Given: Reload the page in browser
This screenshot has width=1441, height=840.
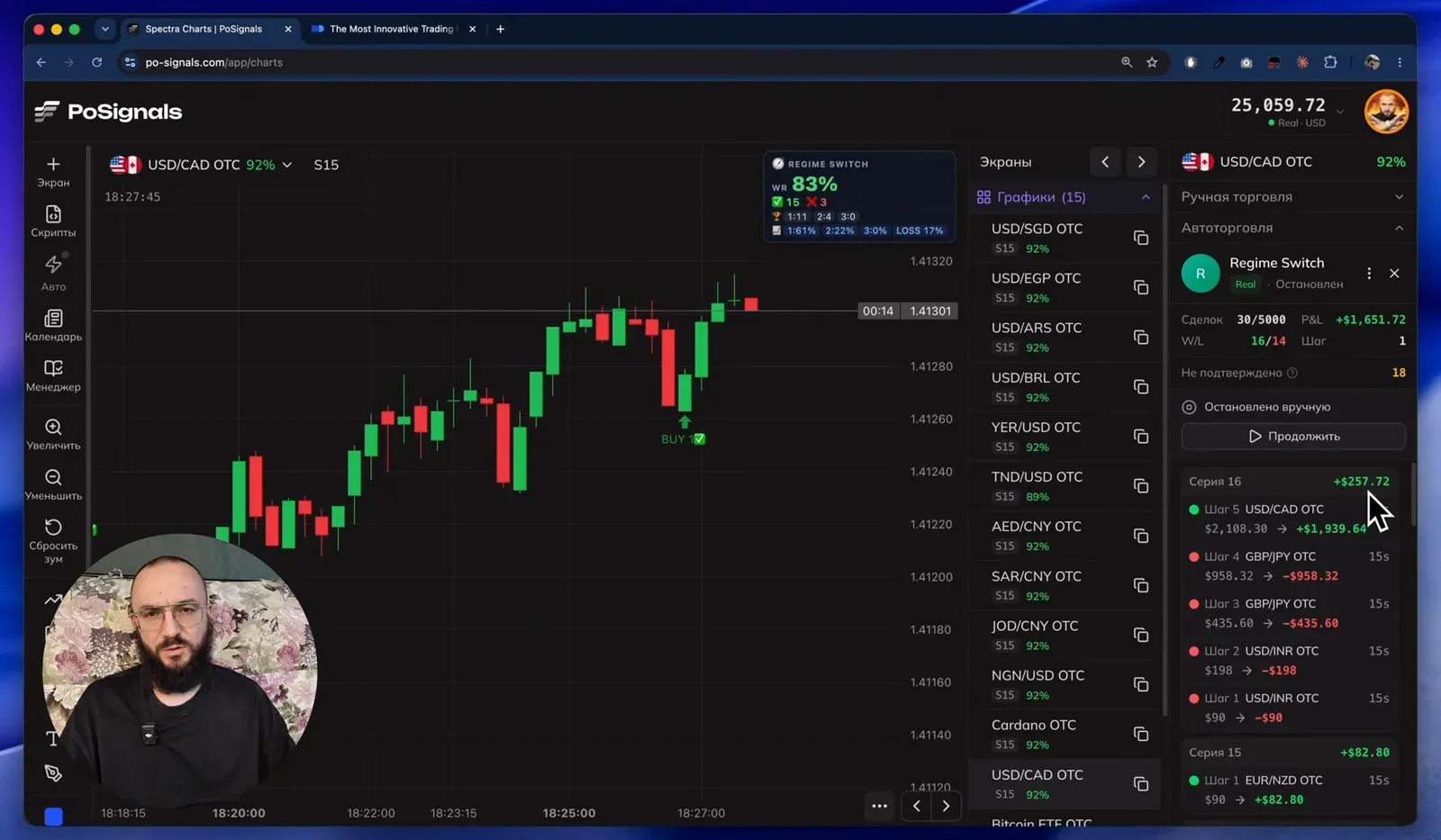Looking at the screenshot, I should (x=96, y=62).
